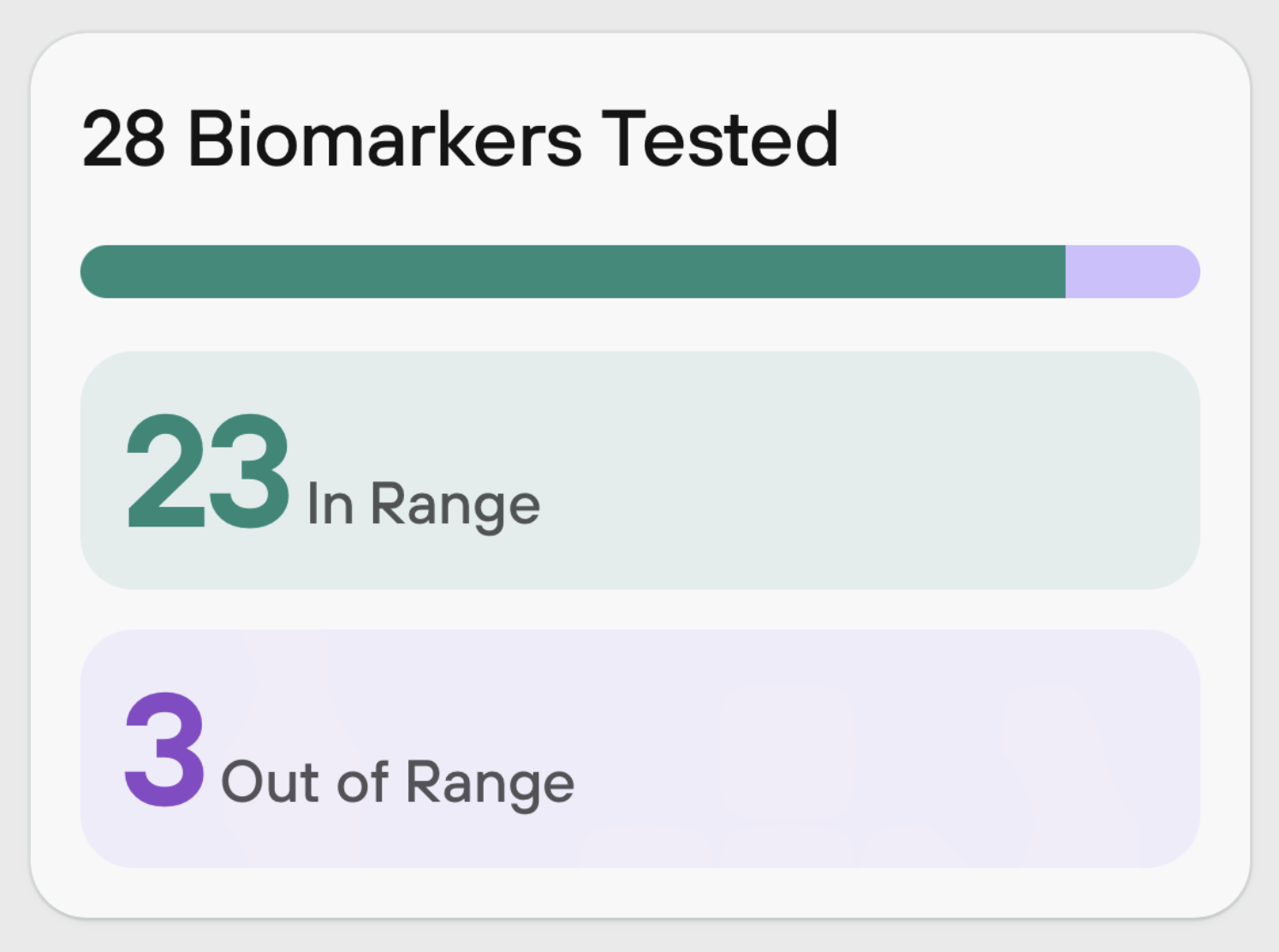The width and height of the screenshot is (1279, 952).
Task: Click the word "Range" beside number 23
Action: (x=455, y=507)
